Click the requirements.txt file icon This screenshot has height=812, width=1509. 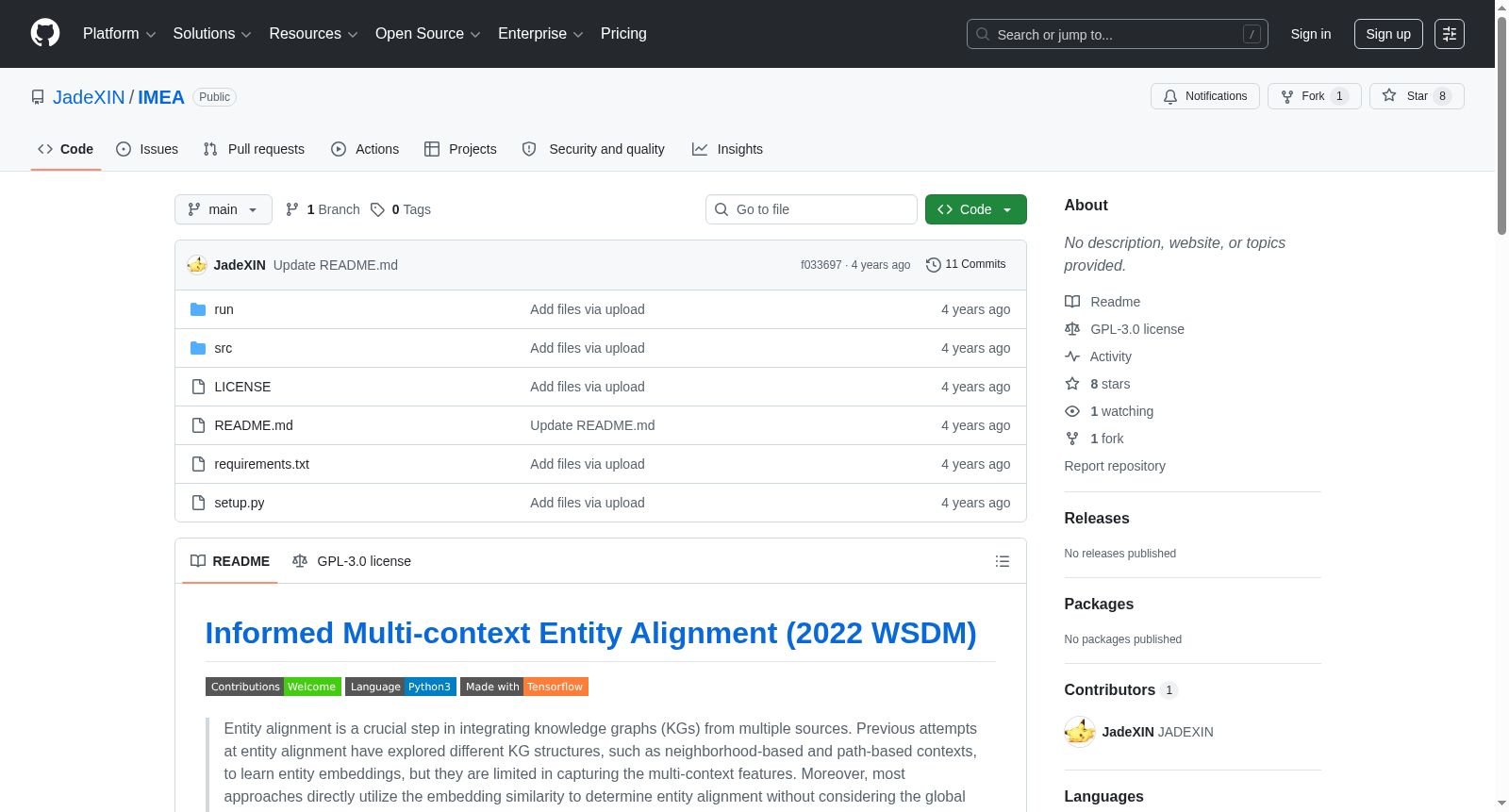pyautogui.click(x=198, y=464)
